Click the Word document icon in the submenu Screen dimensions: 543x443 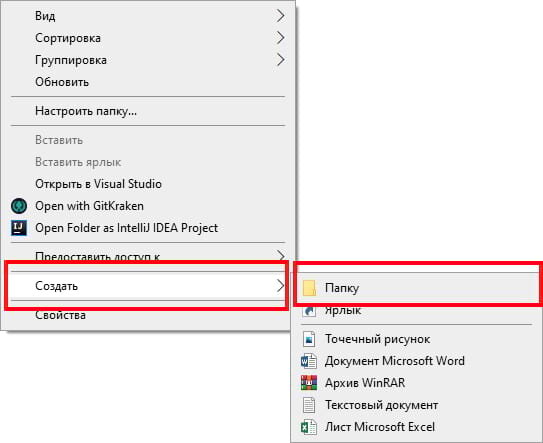pos(309,361)
